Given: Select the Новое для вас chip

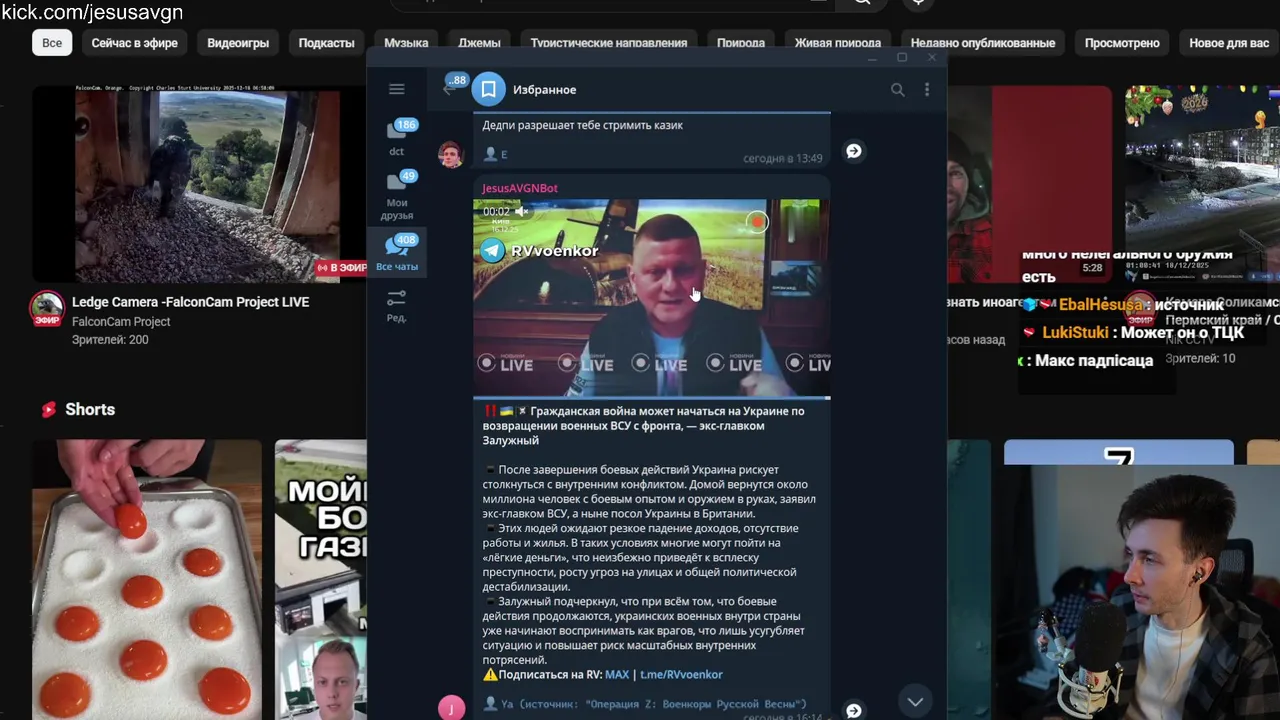Looking at the screenshot, I should coord(1229,43).
